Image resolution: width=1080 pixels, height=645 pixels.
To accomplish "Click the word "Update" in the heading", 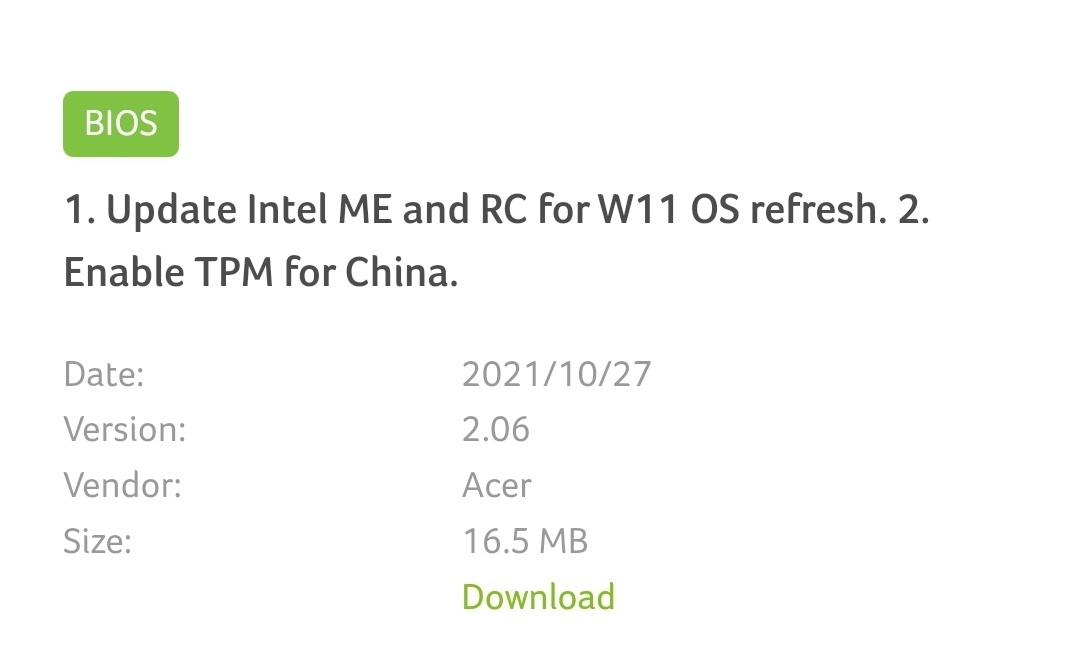I will (172, 209).
